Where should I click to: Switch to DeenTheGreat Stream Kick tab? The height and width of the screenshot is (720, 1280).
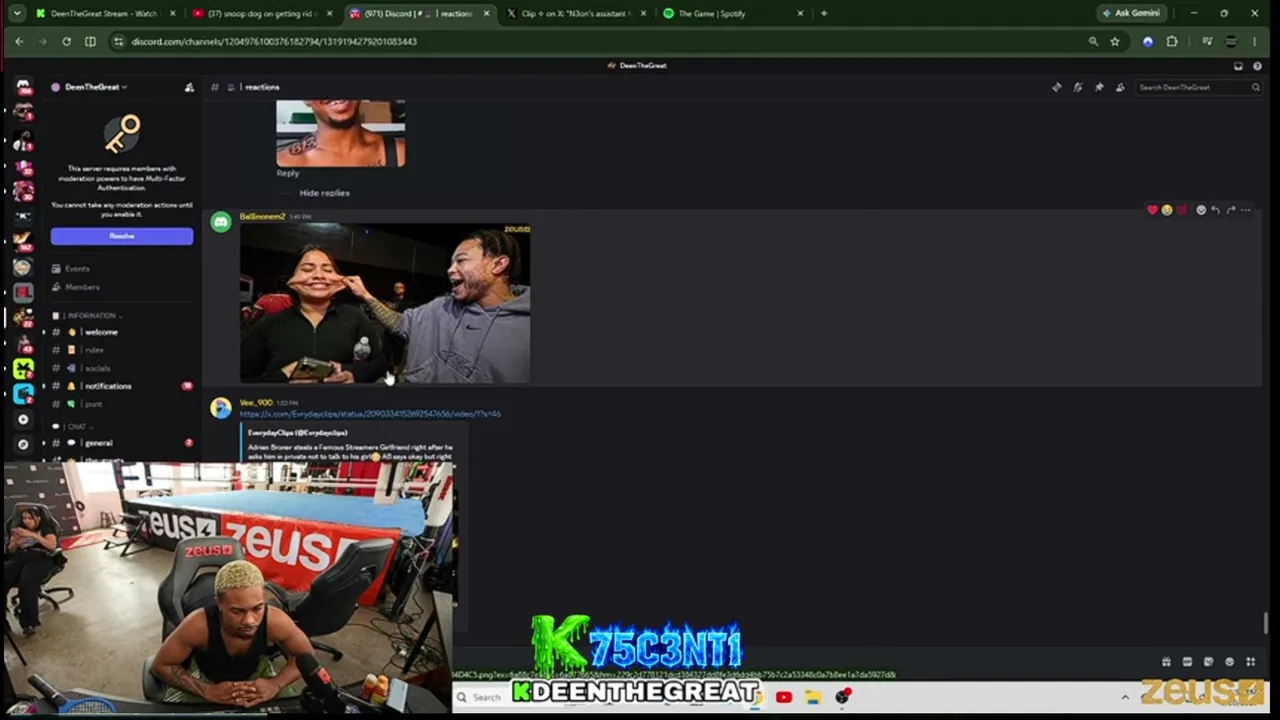[x=105, y=13]
